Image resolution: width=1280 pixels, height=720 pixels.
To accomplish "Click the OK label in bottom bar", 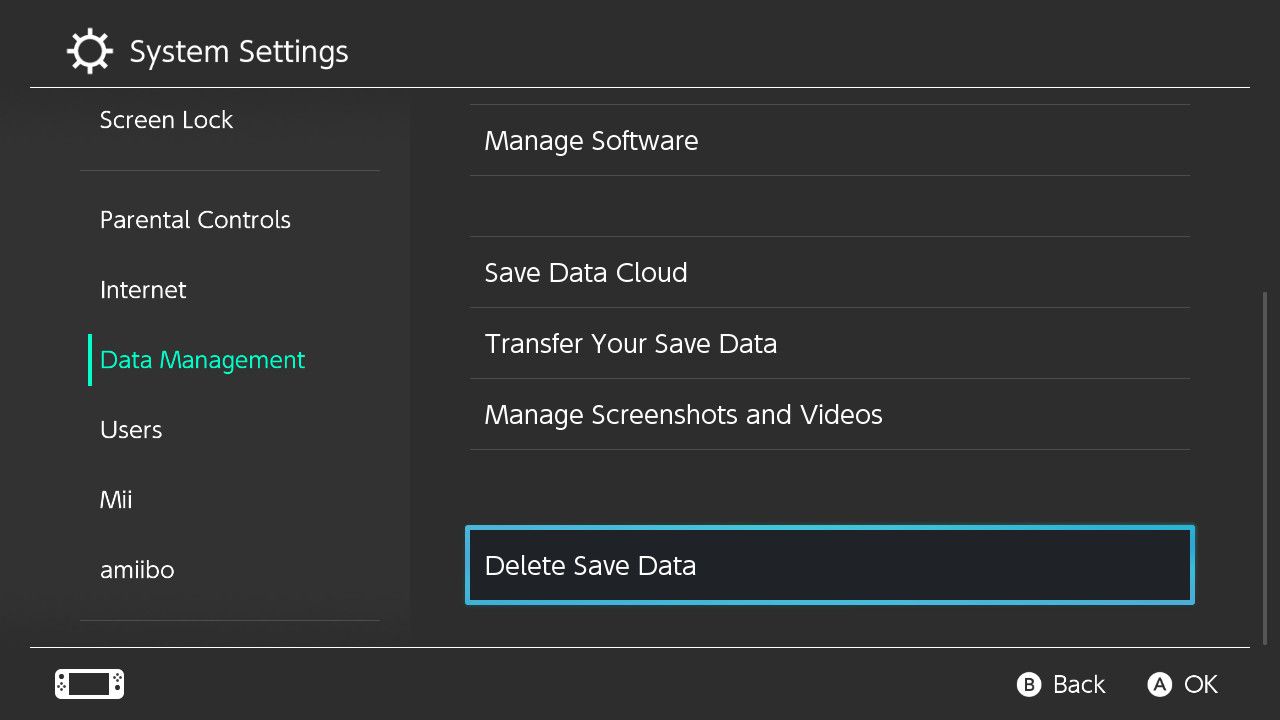I will [x=1200, y=684].
